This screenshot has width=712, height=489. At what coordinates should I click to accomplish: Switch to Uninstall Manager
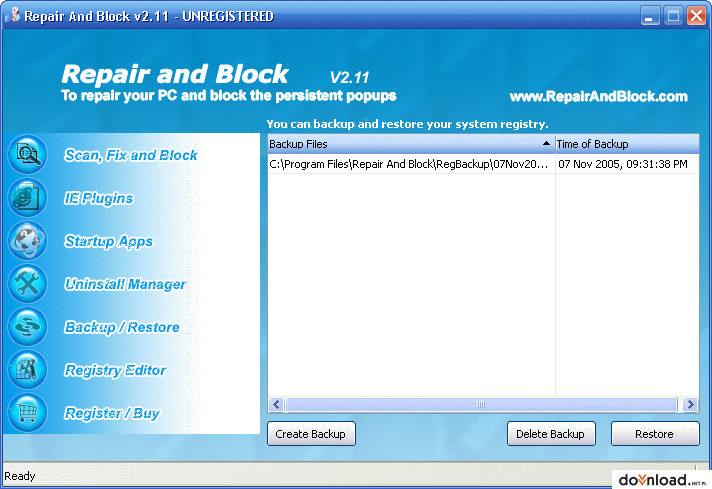coord(125,284)
